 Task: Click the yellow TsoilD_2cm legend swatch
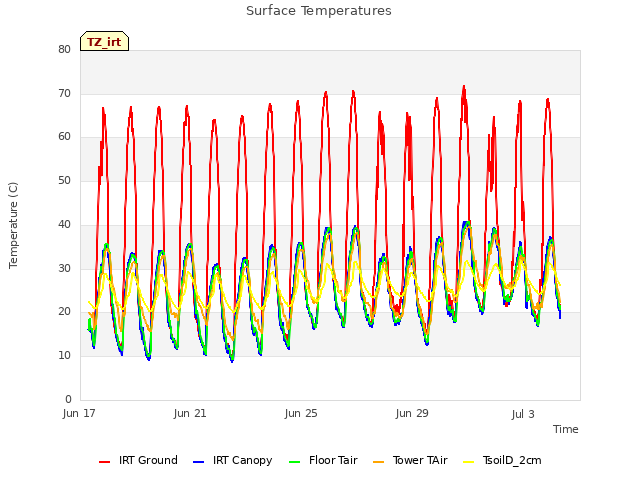pos(469,462)
